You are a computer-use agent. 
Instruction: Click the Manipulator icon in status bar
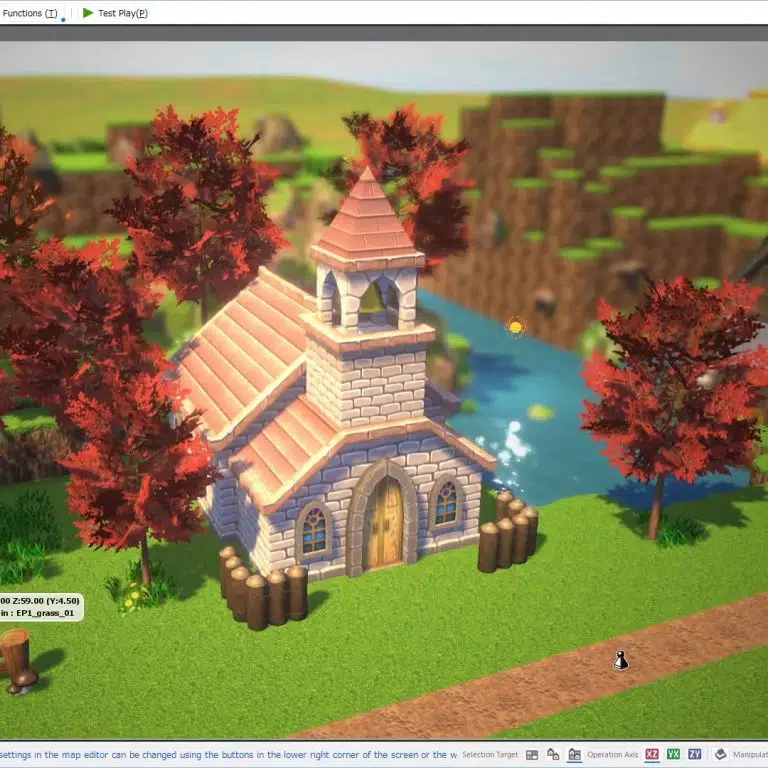(720, 754)
